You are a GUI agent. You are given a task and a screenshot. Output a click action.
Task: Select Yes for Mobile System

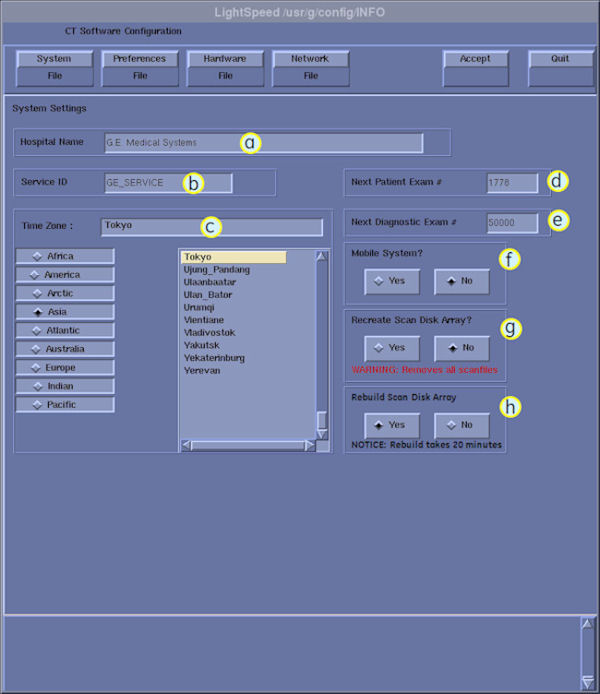point(391,282)
